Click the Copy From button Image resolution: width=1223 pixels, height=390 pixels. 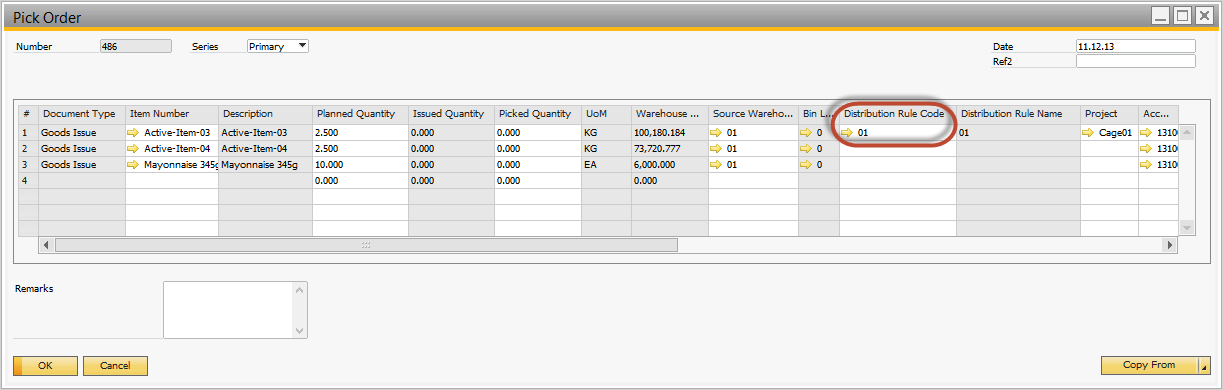(1148, 365)
